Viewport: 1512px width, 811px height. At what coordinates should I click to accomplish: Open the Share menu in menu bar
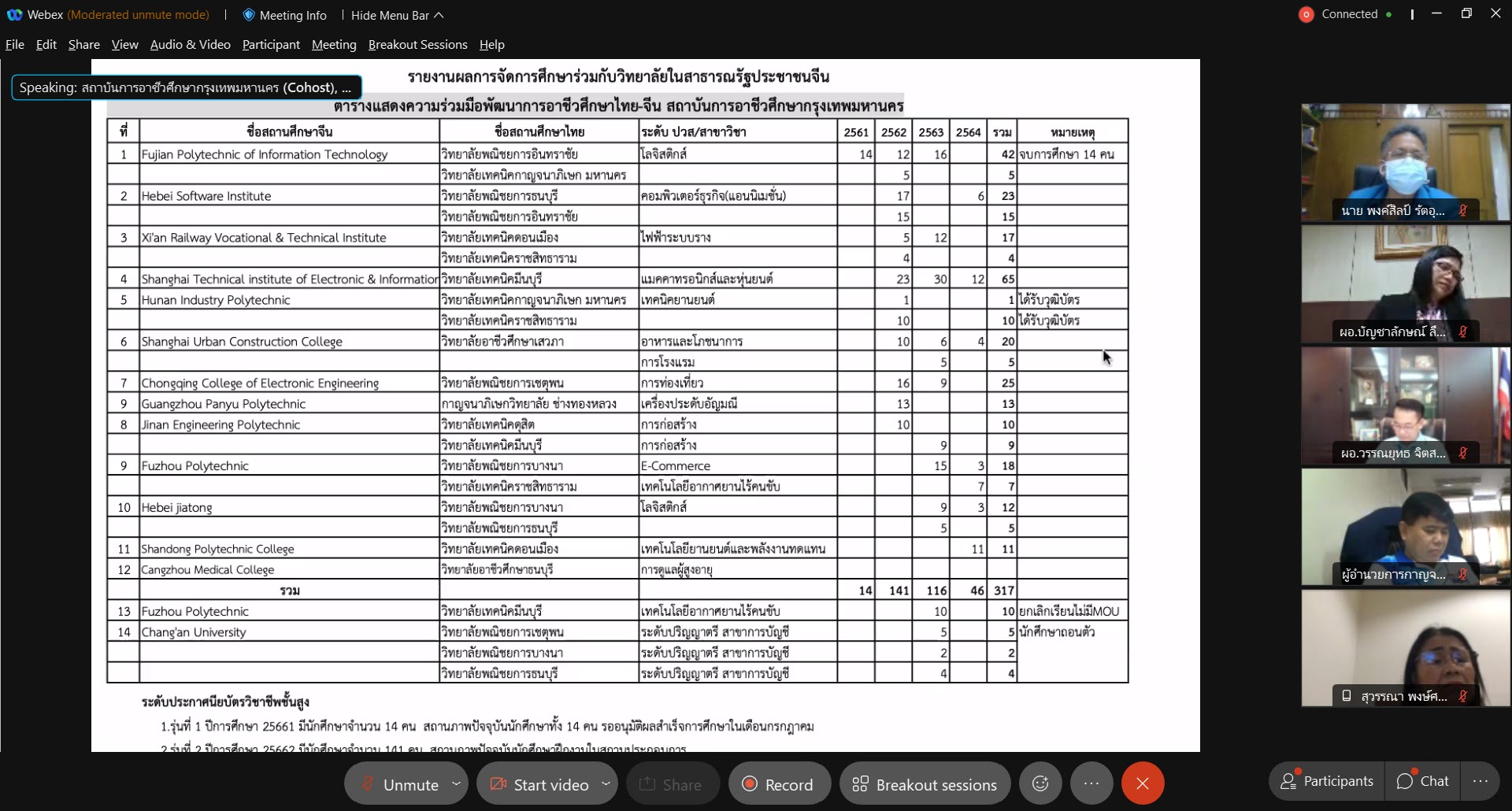coord(84,45)
